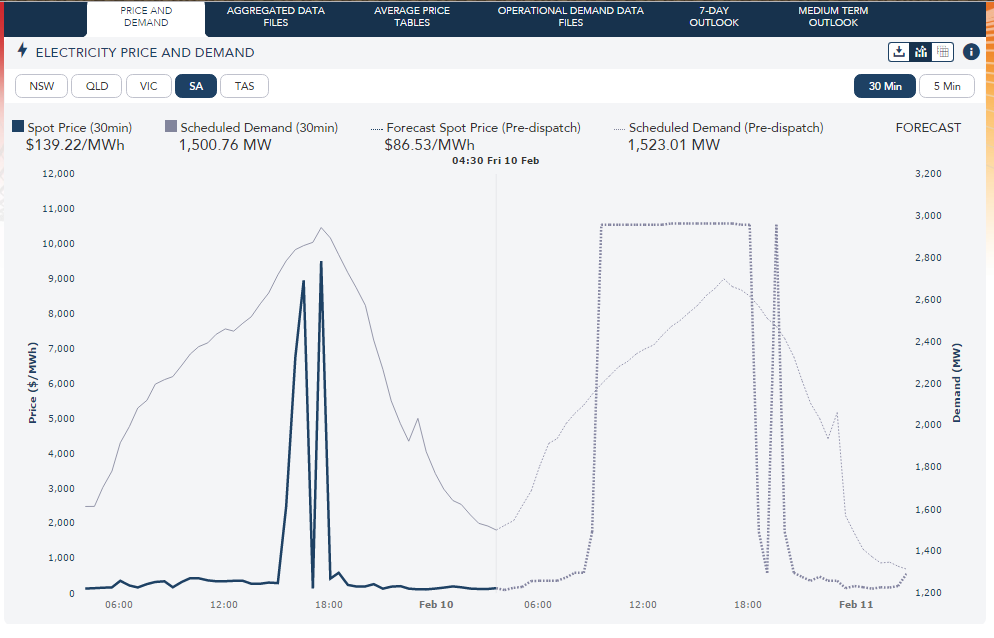Choose the SA region button
The height and width of the screenshot is (638, 994).
196,86
